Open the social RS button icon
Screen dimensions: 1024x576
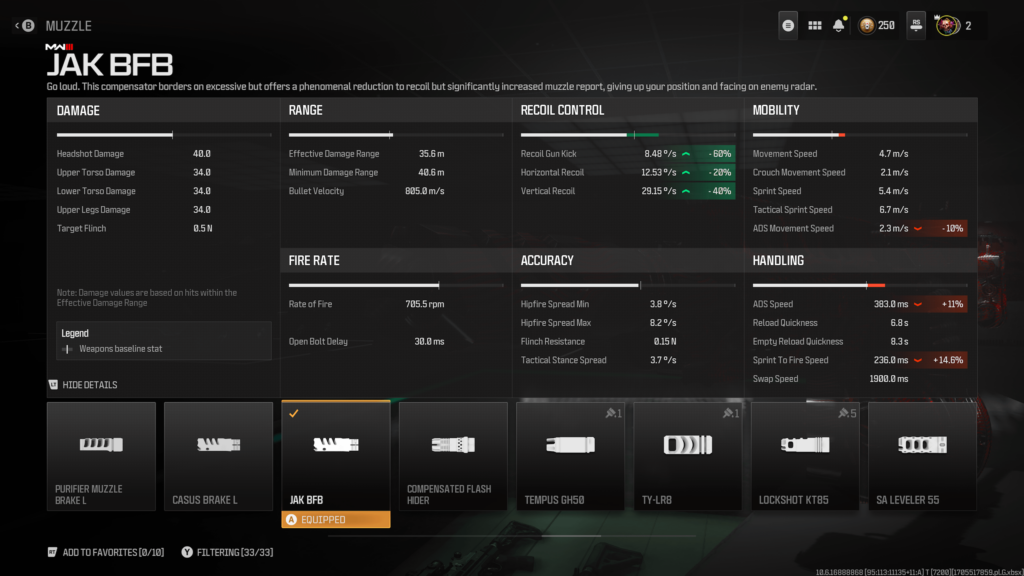(x=916, y=25)
